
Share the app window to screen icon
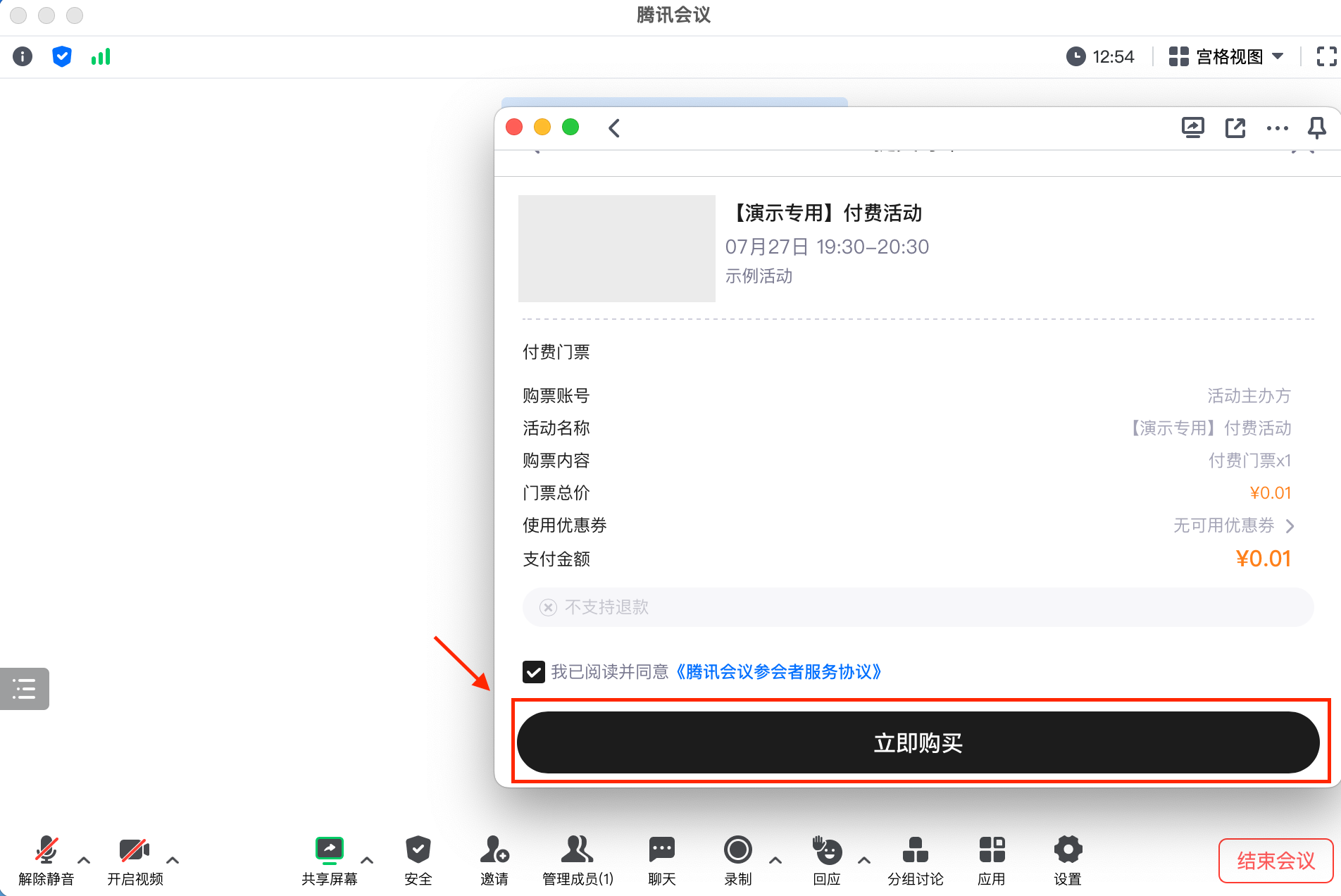(x=1192, y=127)
